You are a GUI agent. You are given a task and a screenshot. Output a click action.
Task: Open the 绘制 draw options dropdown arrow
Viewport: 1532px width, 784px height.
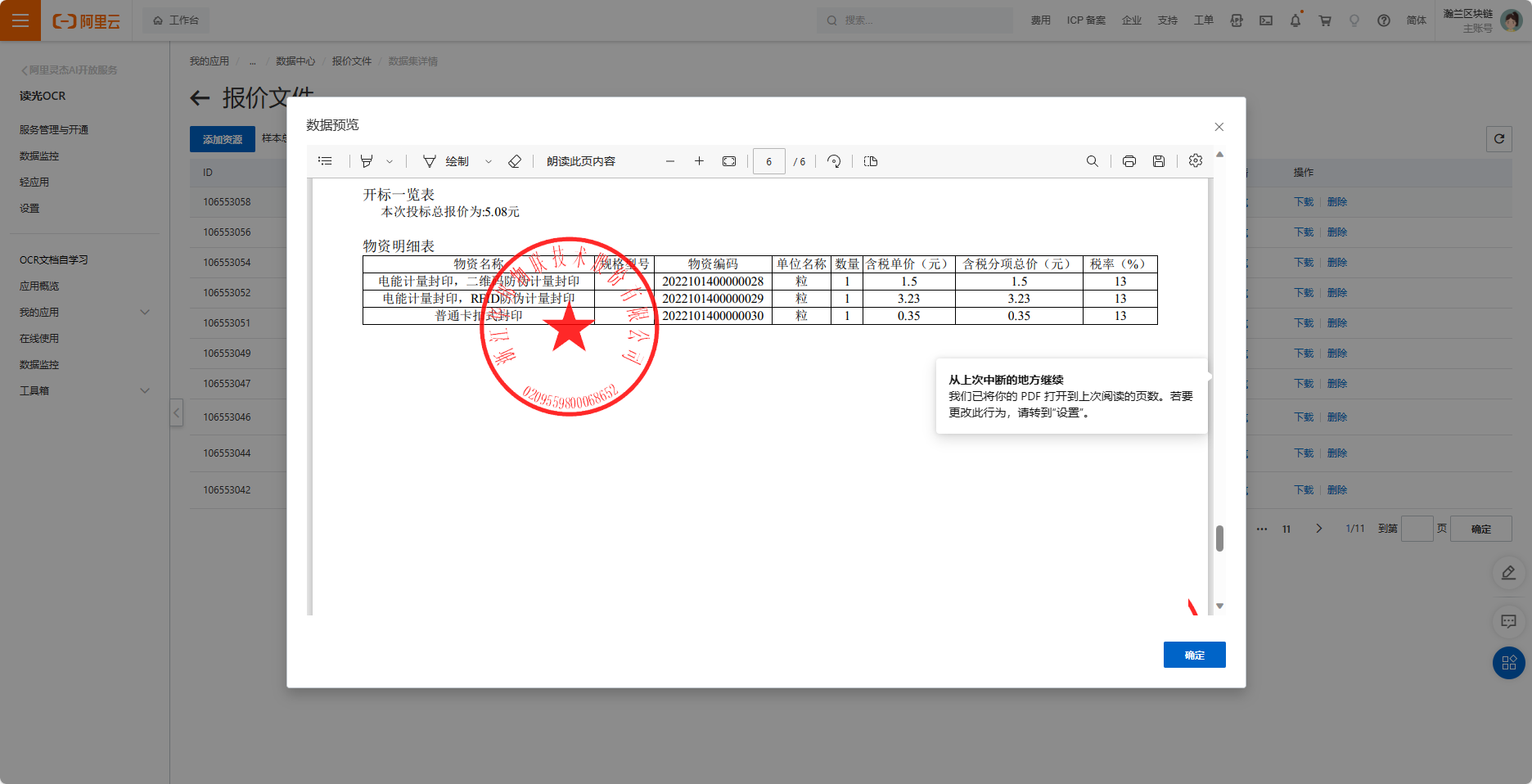(489, 161)
